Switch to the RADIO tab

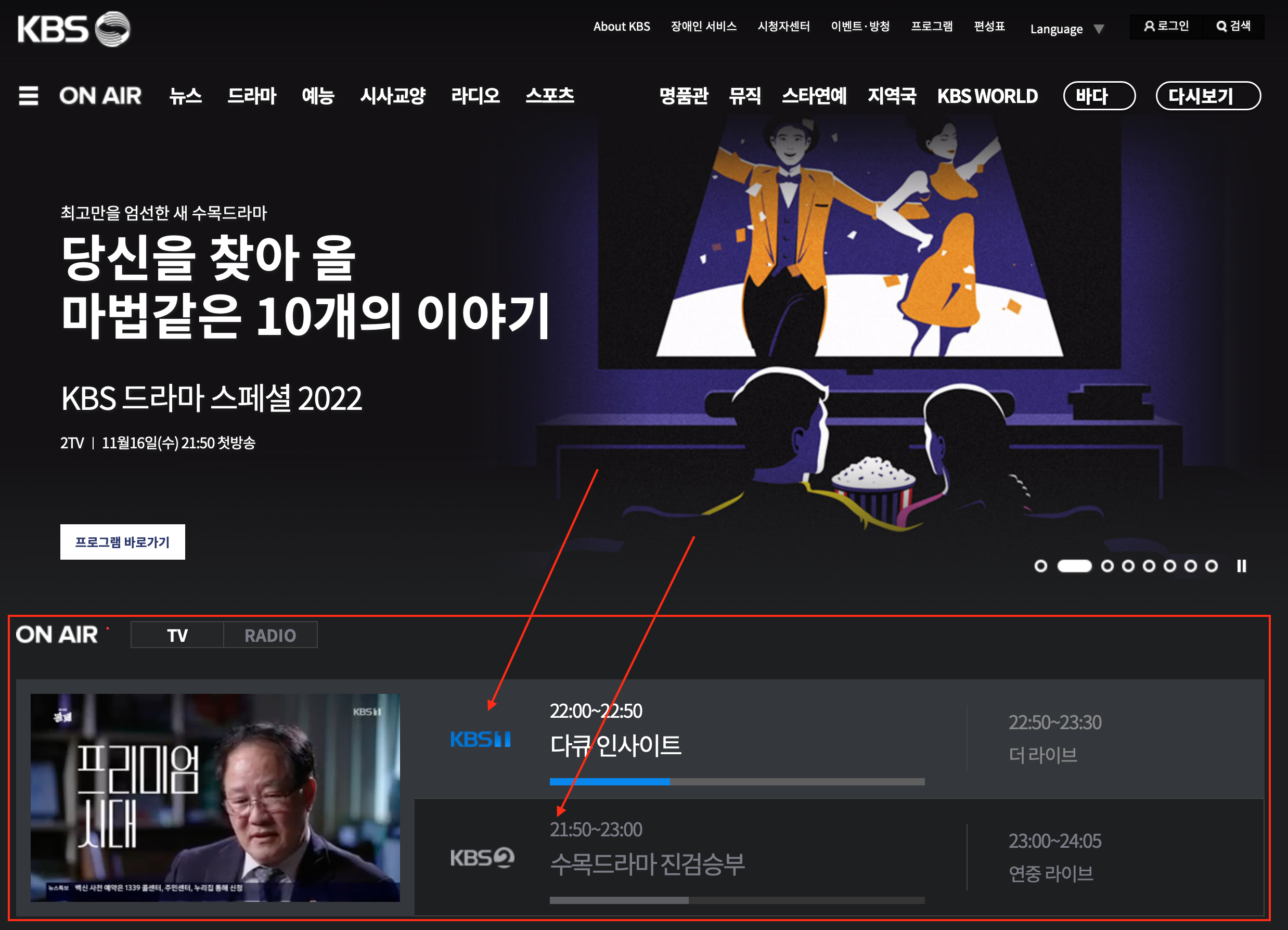(x=271, y=635)
